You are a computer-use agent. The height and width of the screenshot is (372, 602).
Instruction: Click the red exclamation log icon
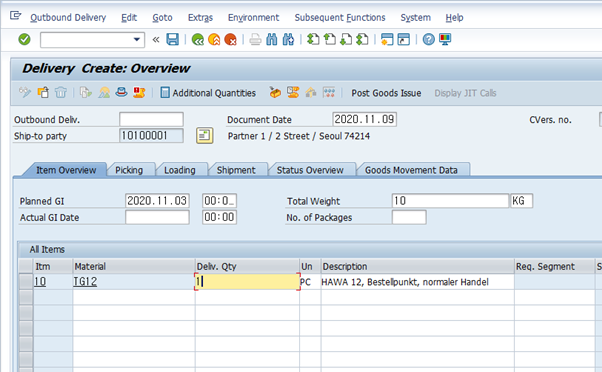pyautogui.click(x=139, y=93)
